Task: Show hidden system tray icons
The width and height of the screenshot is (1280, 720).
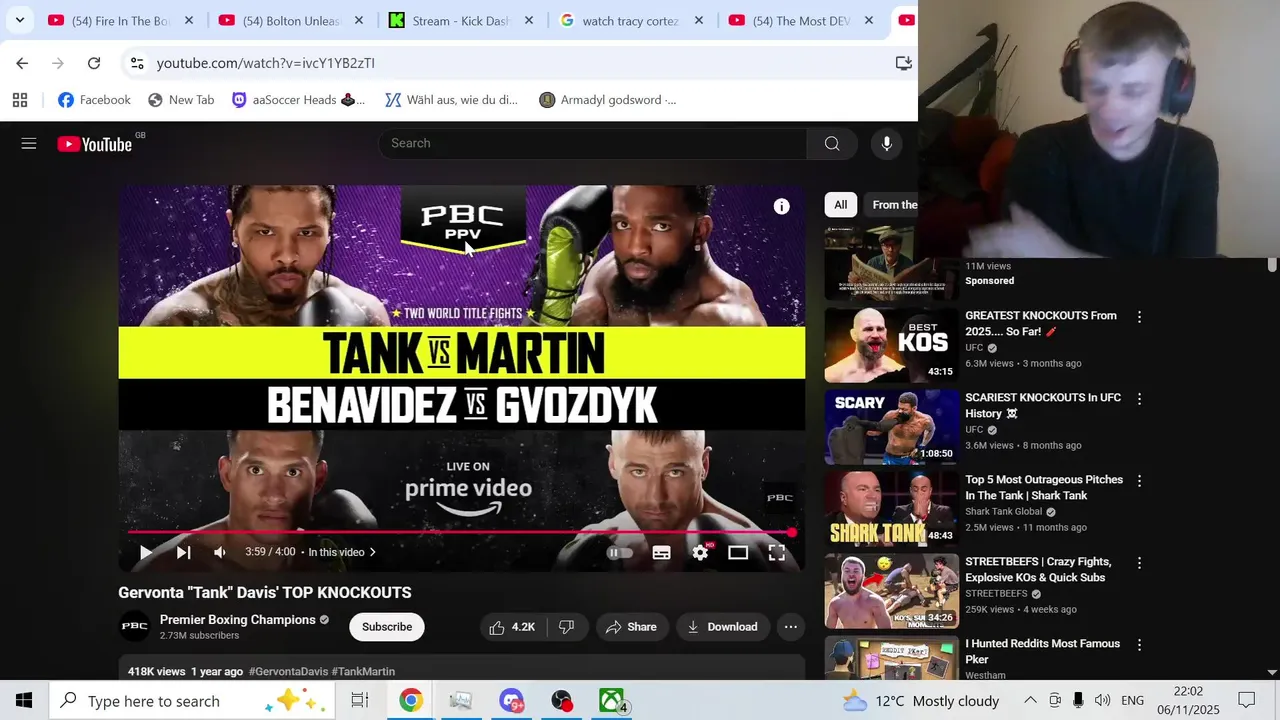Action: [x=1030, y=700]
